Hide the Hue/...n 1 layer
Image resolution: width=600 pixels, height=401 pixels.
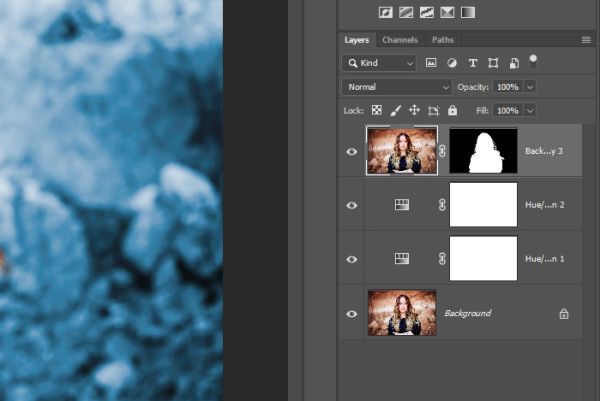click(352, 259)
